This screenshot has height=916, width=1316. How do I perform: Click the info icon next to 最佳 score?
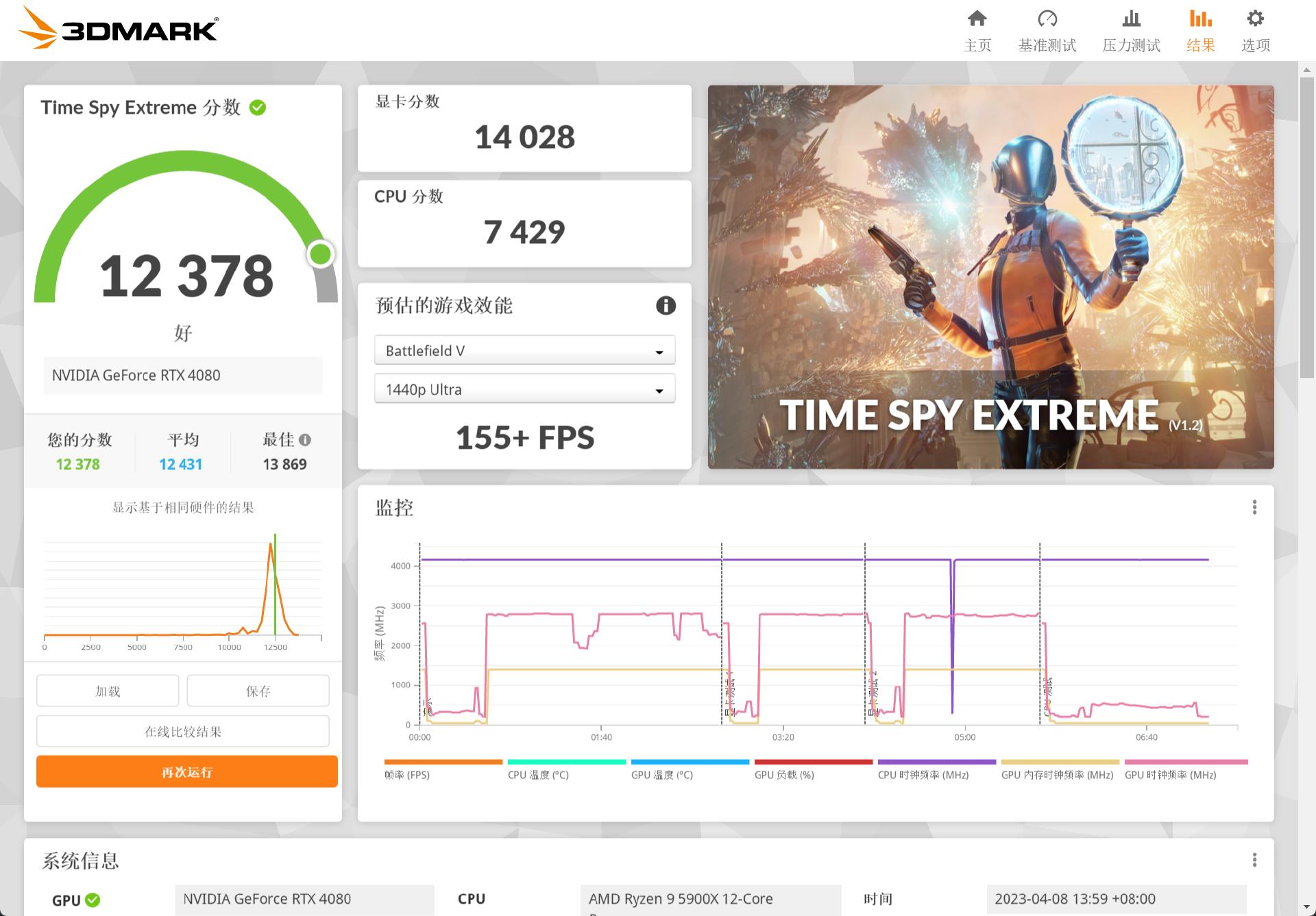click(306, 439)
